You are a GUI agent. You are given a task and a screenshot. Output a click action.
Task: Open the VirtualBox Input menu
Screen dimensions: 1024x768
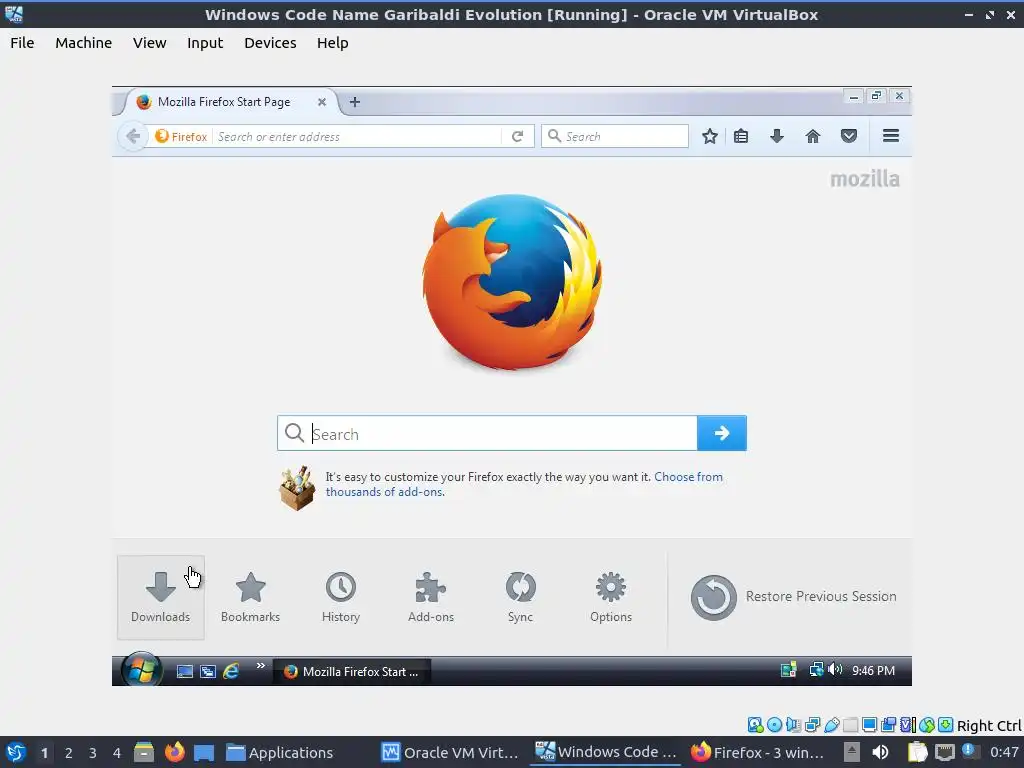click(205, 43)
